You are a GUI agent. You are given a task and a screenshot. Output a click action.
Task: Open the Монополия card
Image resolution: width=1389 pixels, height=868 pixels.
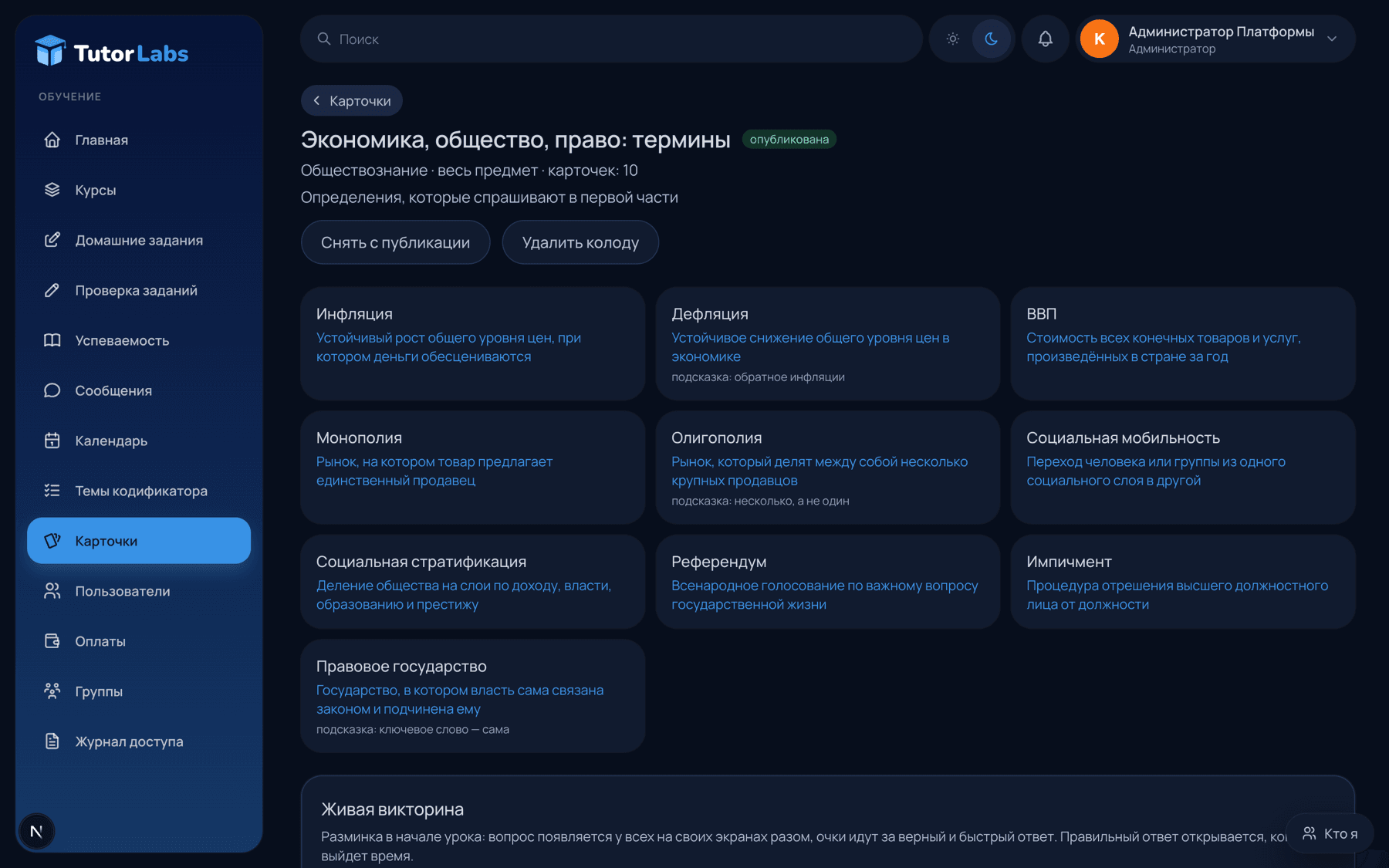[x=473, y=468]
